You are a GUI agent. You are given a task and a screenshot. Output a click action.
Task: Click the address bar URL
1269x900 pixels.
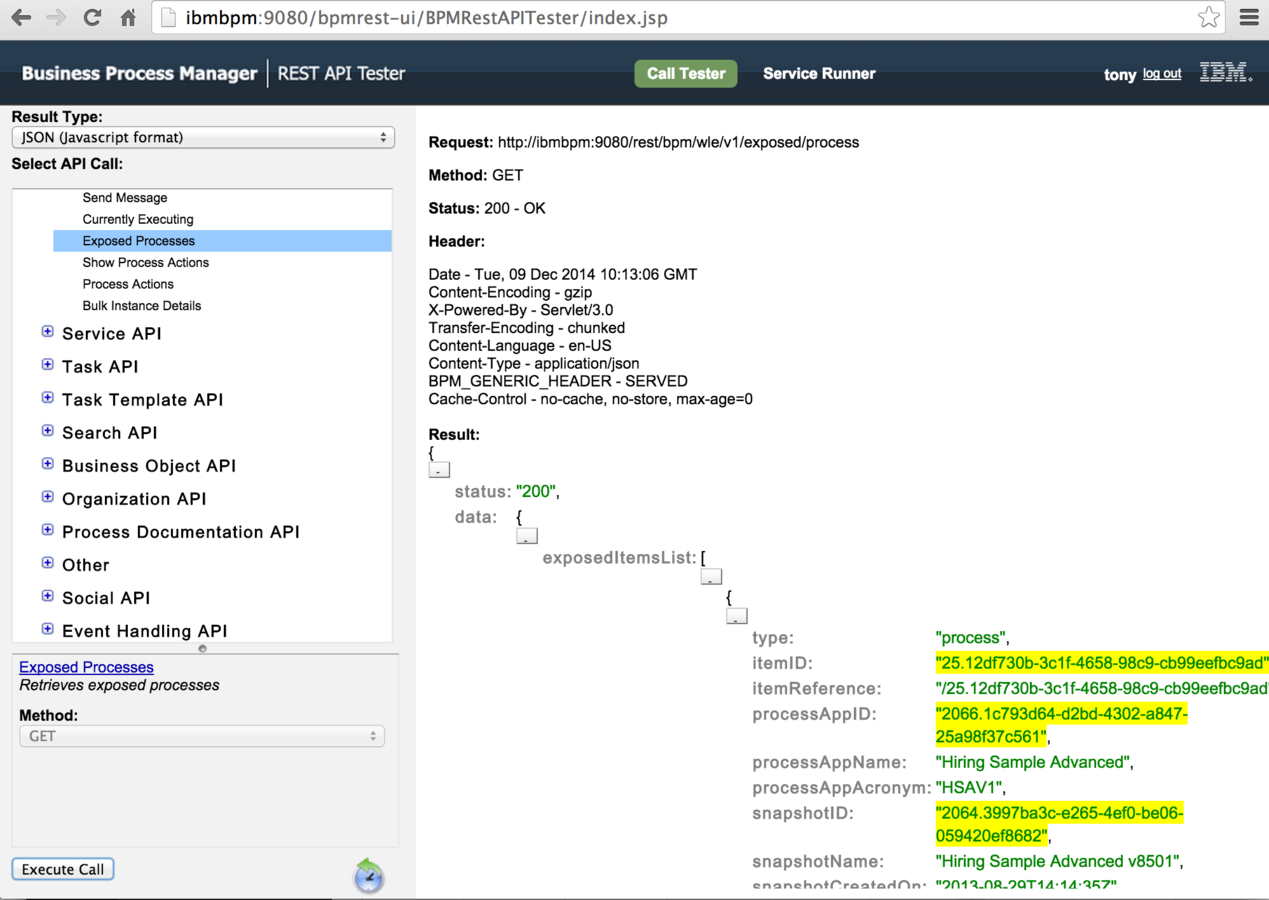coord(427,18)
